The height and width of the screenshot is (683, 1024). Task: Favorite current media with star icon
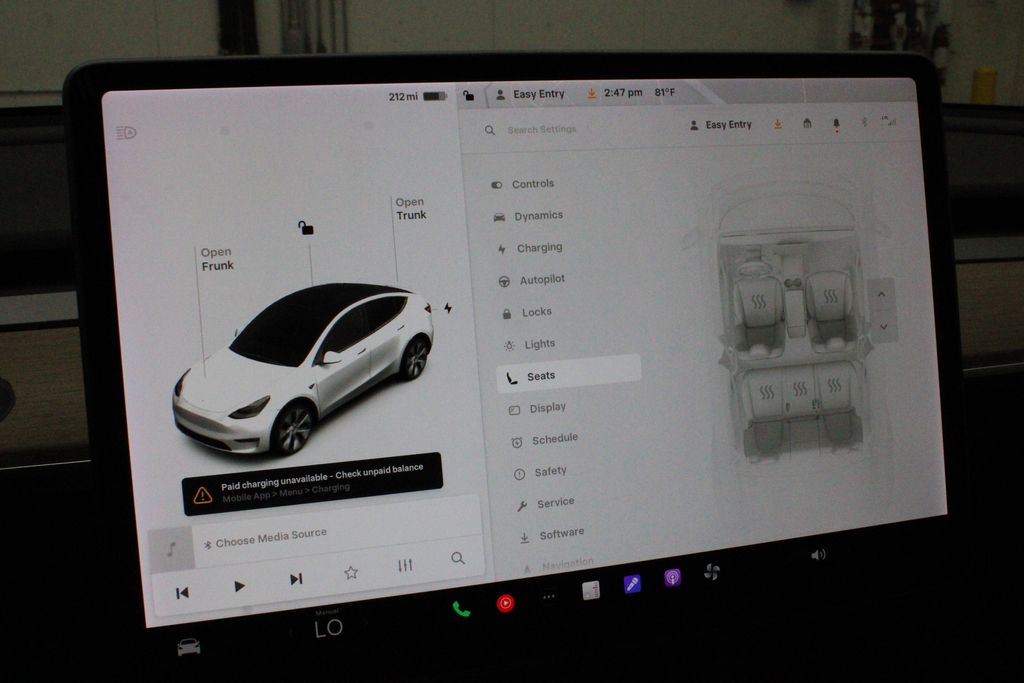coord(351,573)
